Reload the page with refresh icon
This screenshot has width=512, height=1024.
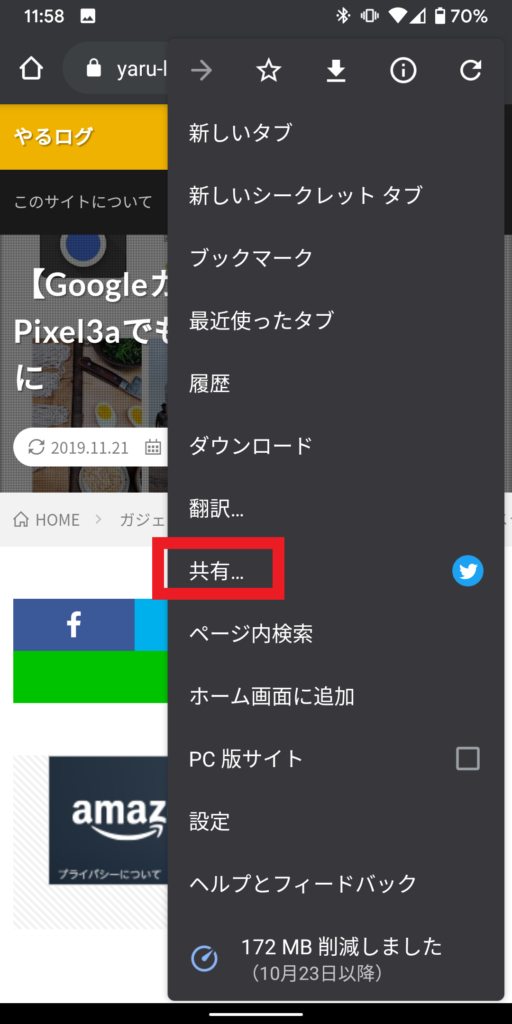[470, 71]
